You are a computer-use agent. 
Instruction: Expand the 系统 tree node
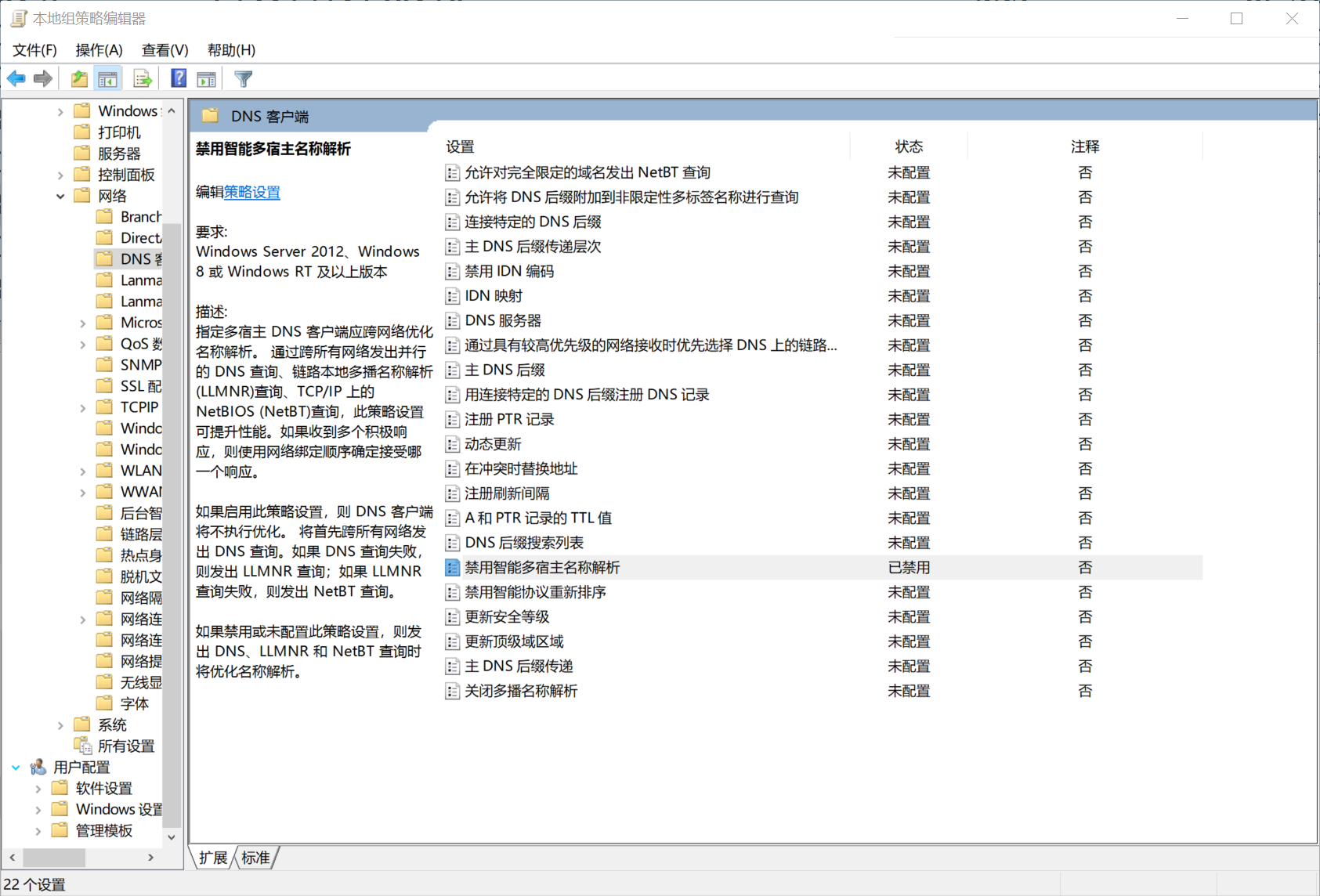[61, 724]
